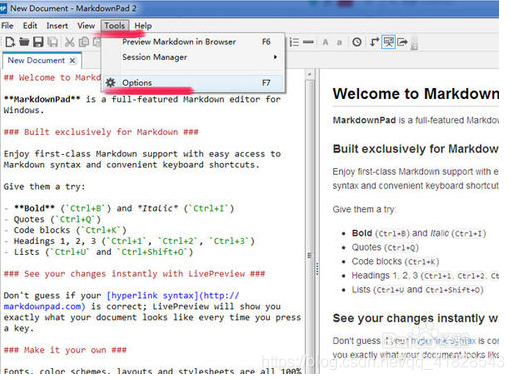Click the '**Bold**' text in editor
Viewport: 514px width, 380px height.
point(34,208)
